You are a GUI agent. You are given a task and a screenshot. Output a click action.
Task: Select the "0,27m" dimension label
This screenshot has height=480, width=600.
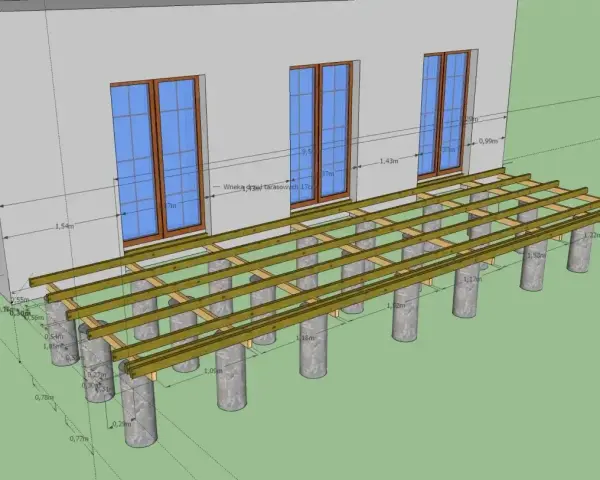click(x=97, y=374)
